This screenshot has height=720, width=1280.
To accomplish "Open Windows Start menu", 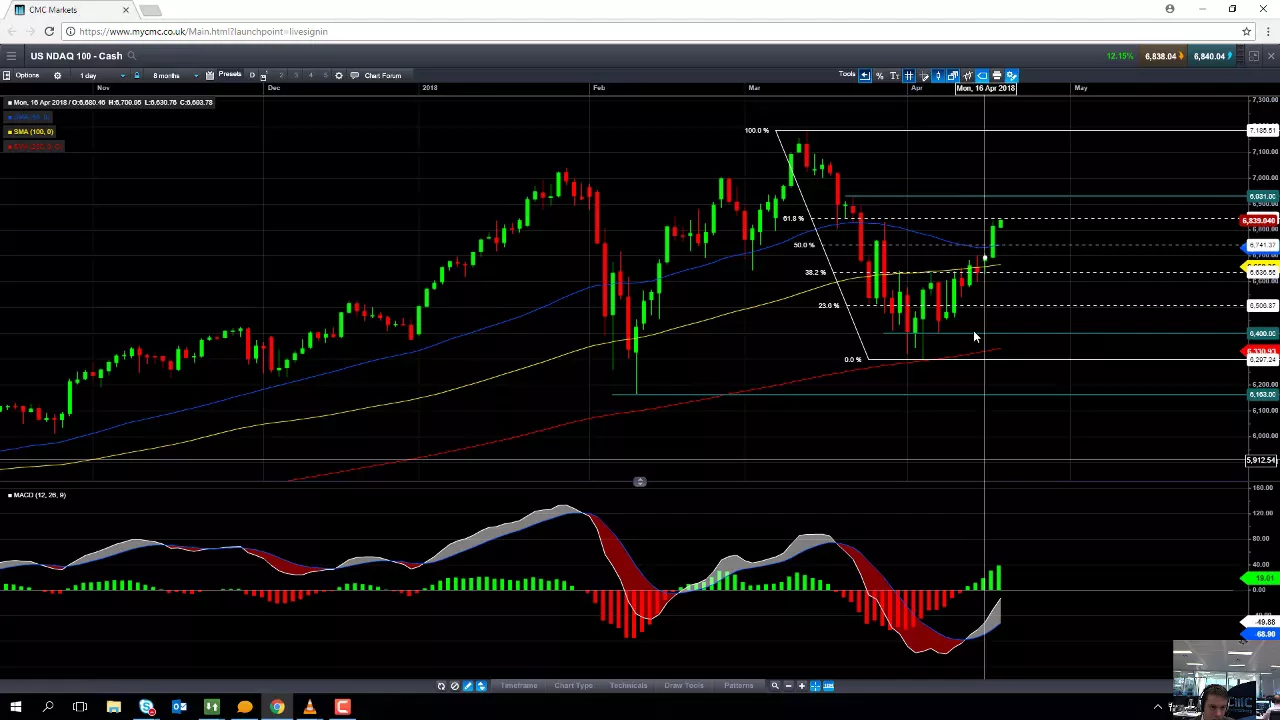I will click(x=15, y=708).
